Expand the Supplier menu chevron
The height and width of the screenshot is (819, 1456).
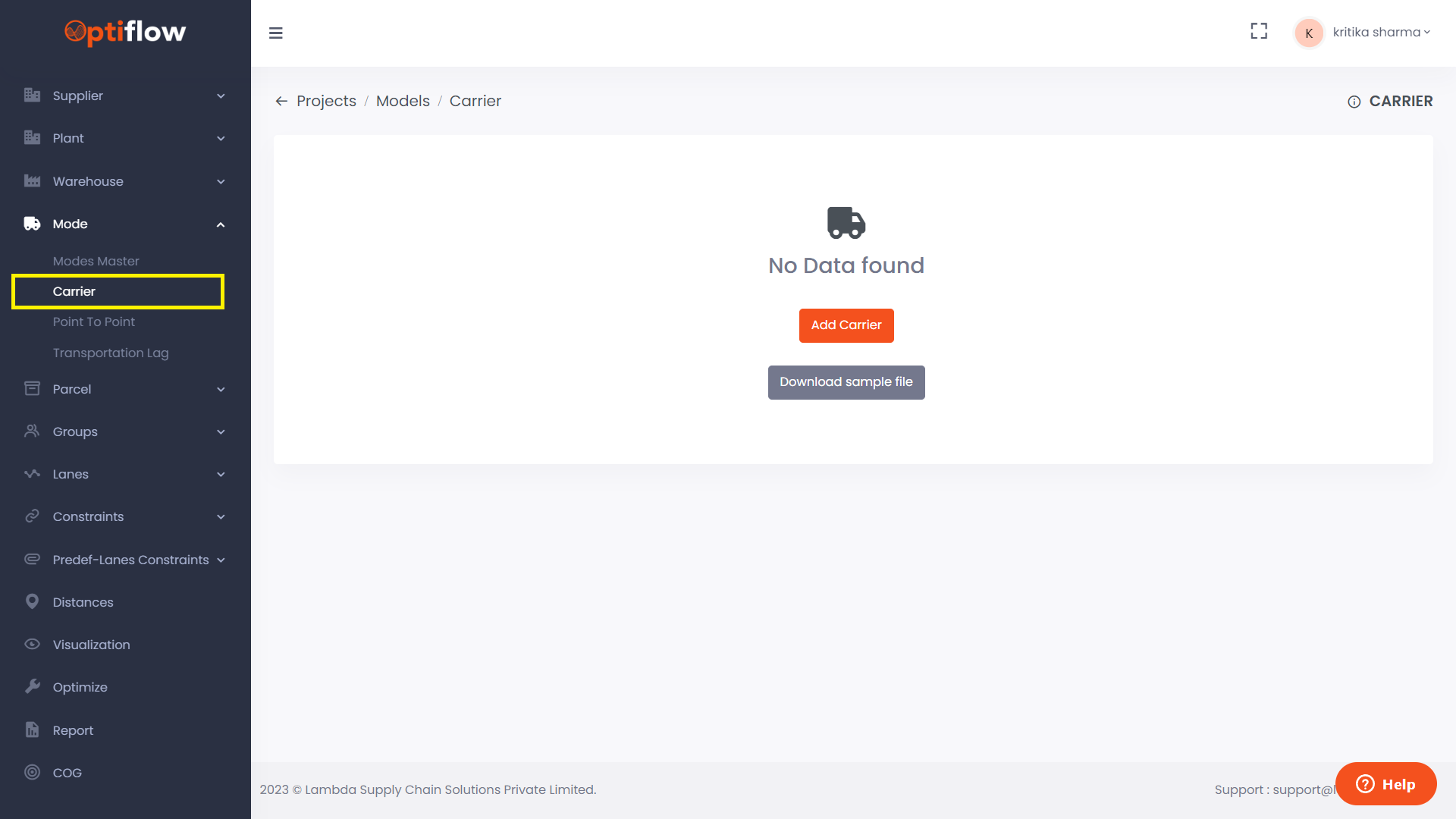221,96
